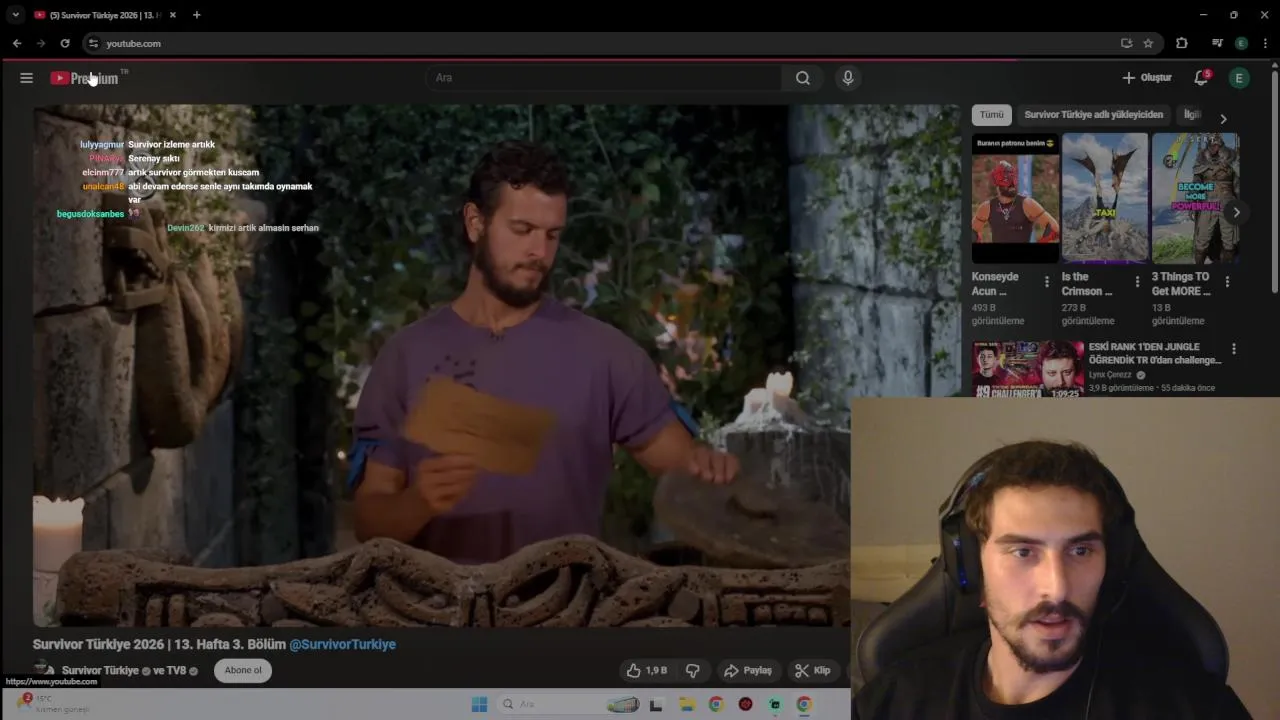Click the Oluştur create button

point(1147,78)
